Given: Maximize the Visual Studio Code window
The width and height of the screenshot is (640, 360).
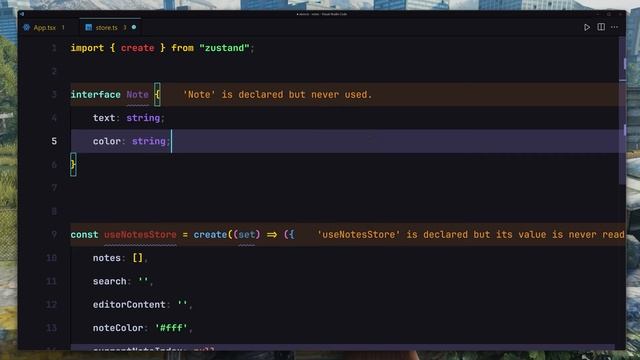Looking at the screenshot, I should (609, 14).
